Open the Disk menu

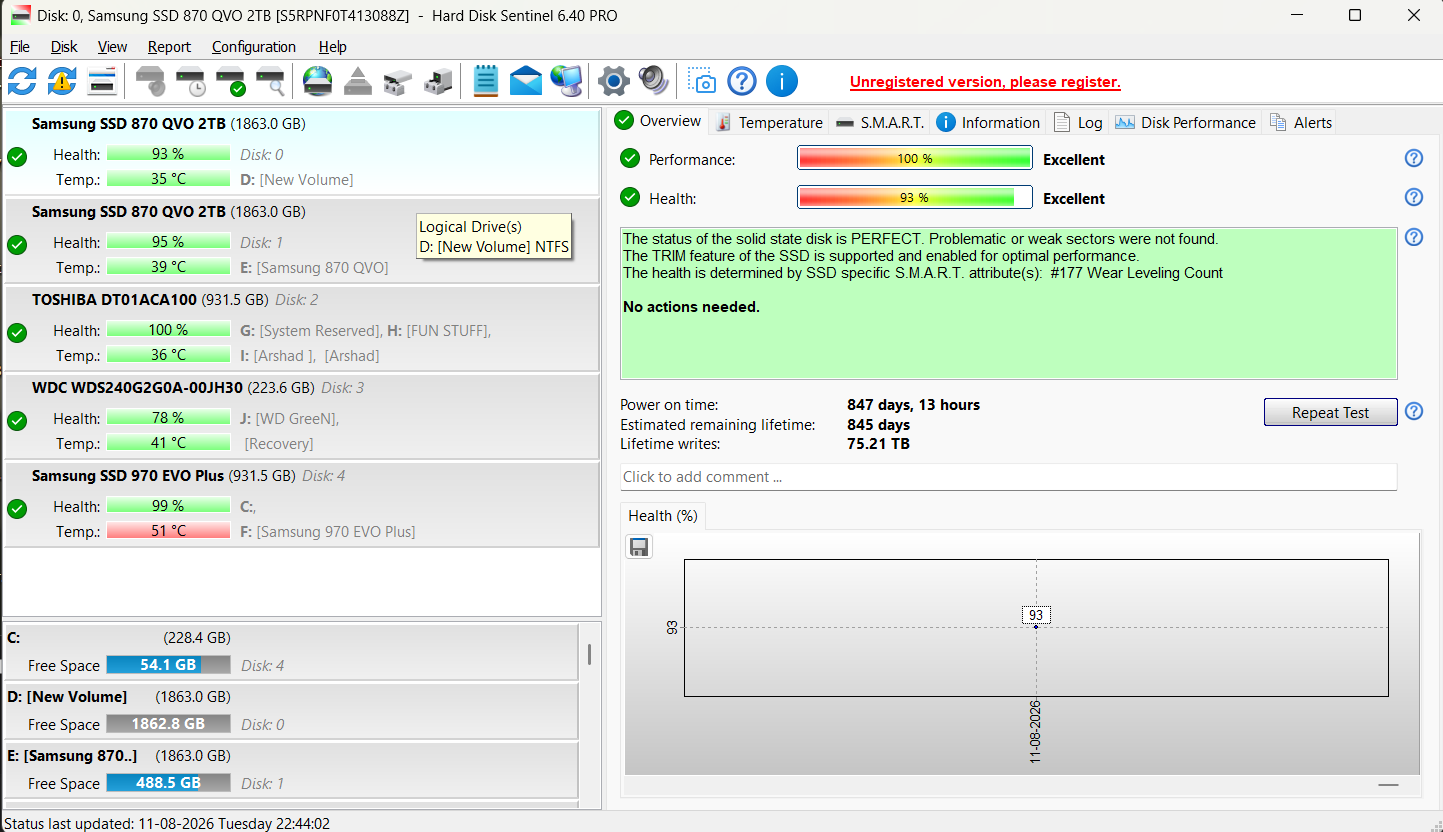click(64, 47)
